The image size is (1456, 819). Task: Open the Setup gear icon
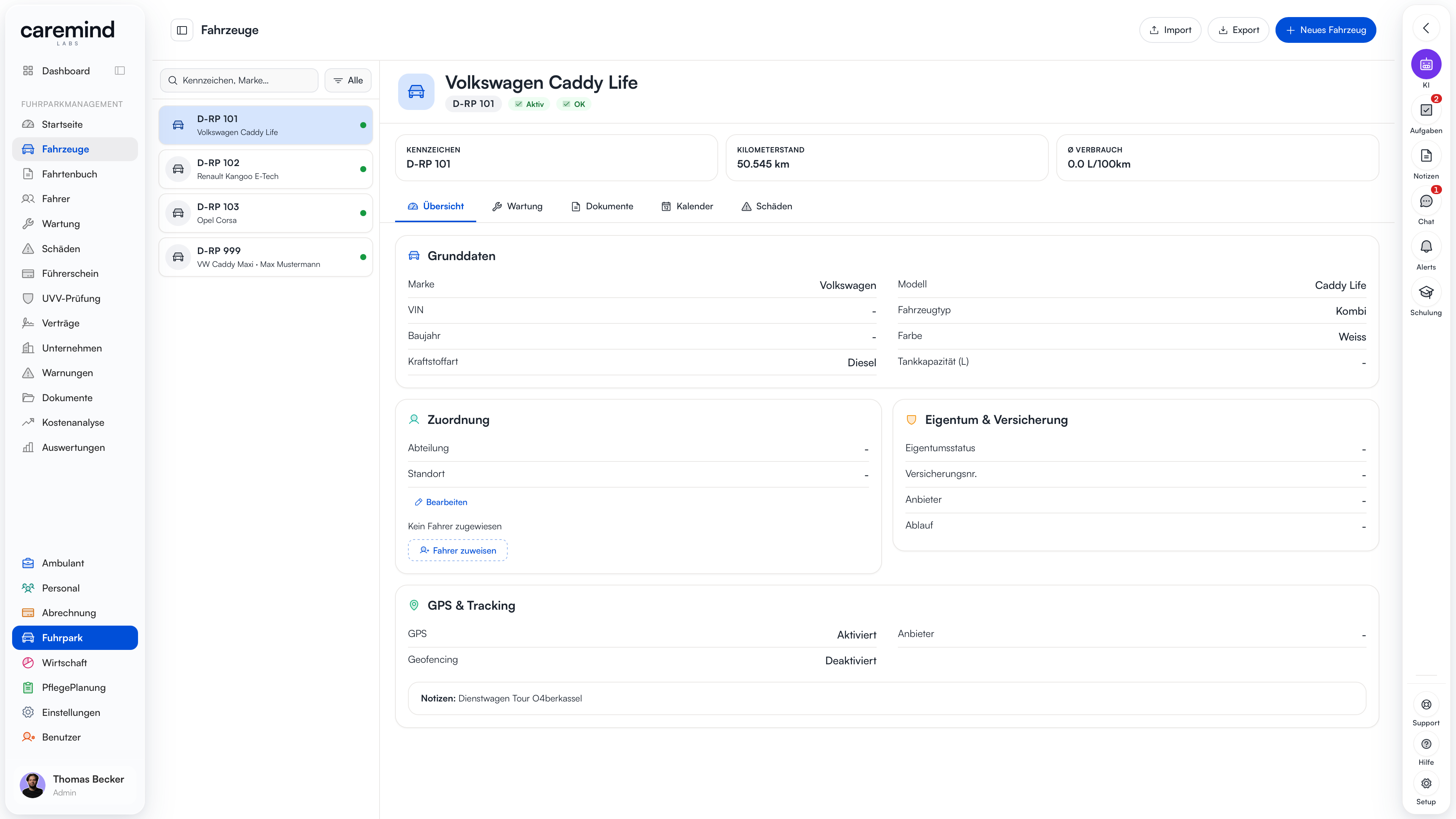1426,783
